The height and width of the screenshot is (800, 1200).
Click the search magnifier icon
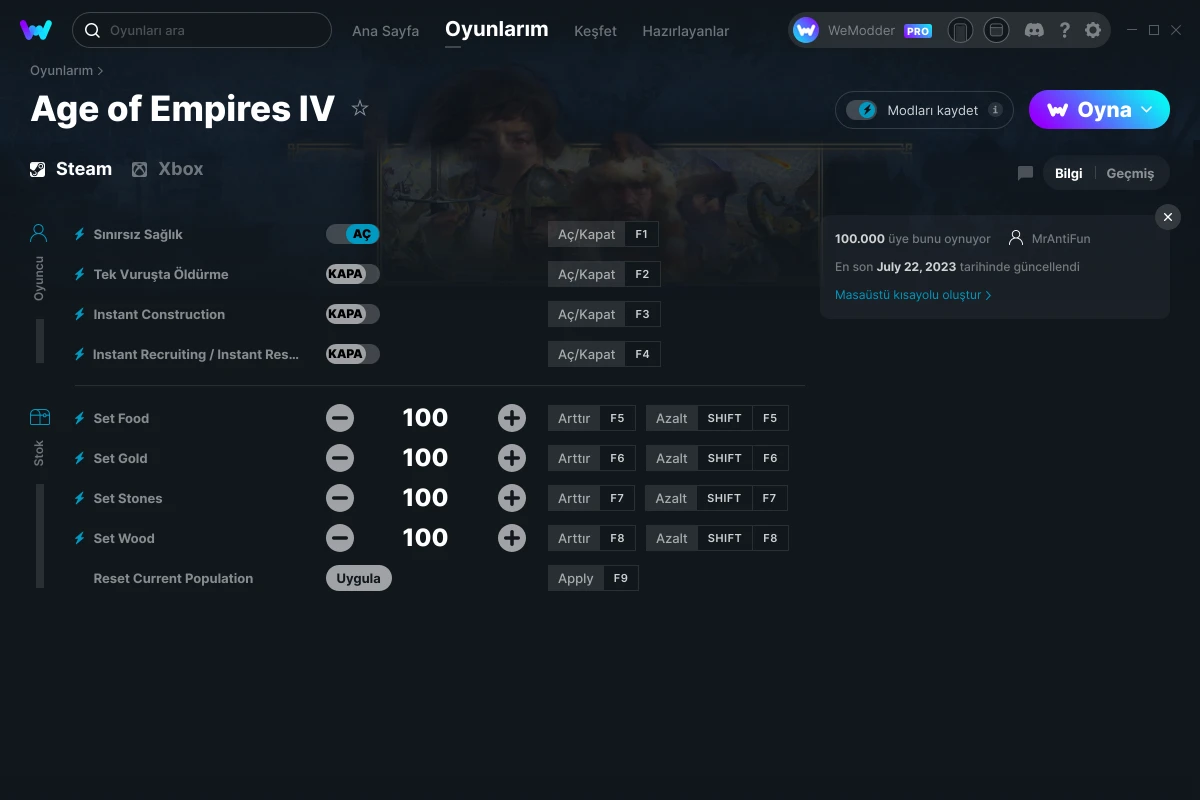click(x=92, y=30)
